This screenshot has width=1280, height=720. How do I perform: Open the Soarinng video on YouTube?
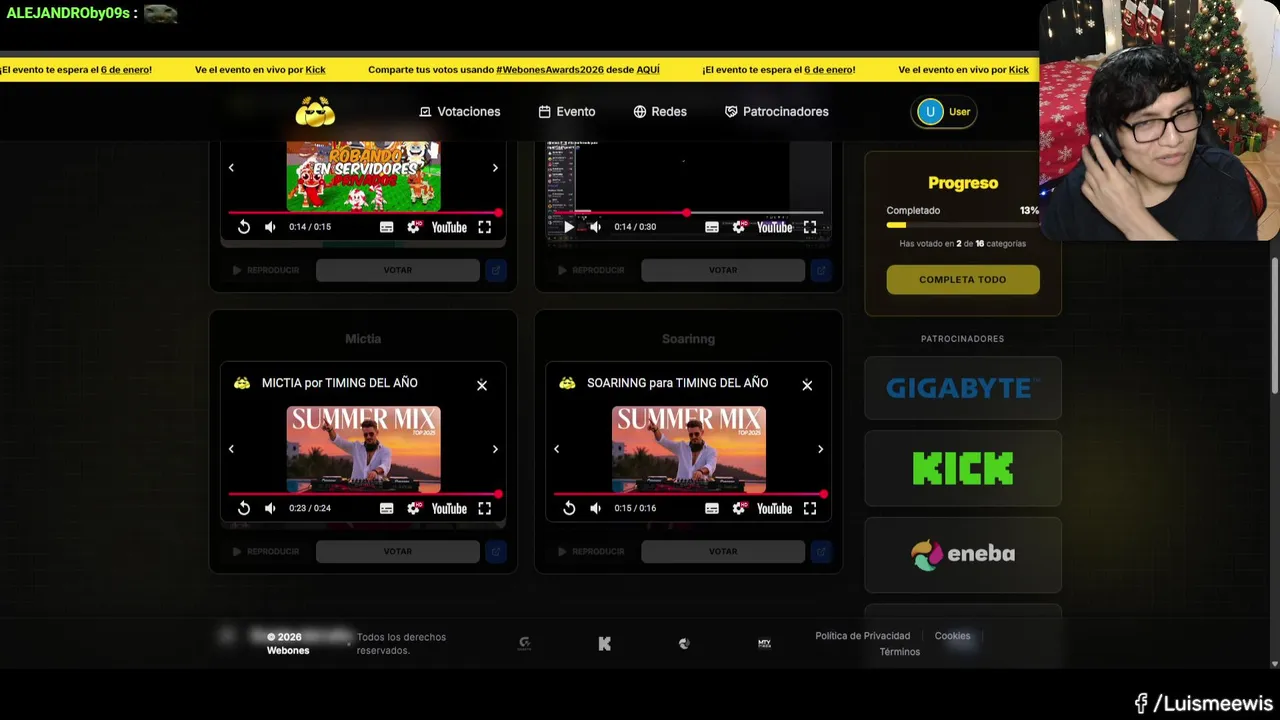point(774,509)
